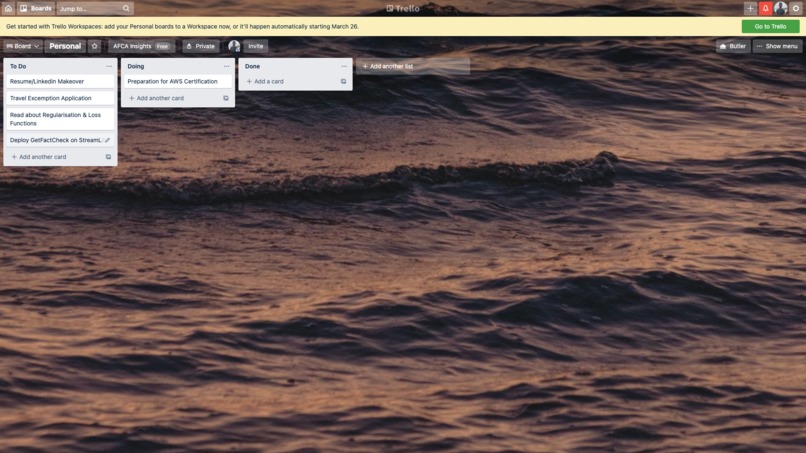Image resolution: width=806 pixels, height=453 pixels.
Task: Show the board menu
Action: (x=777, y=46)
